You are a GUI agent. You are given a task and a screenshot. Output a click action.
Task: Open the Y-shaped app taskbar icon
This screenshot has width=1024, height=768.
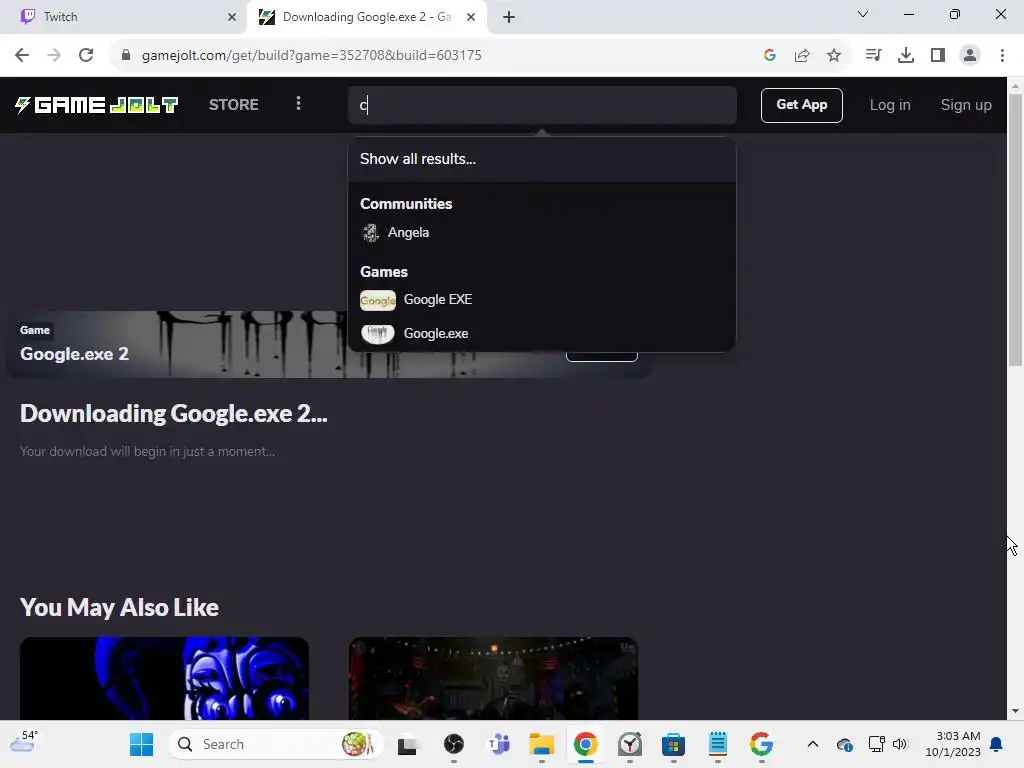[x=630, y=744]
